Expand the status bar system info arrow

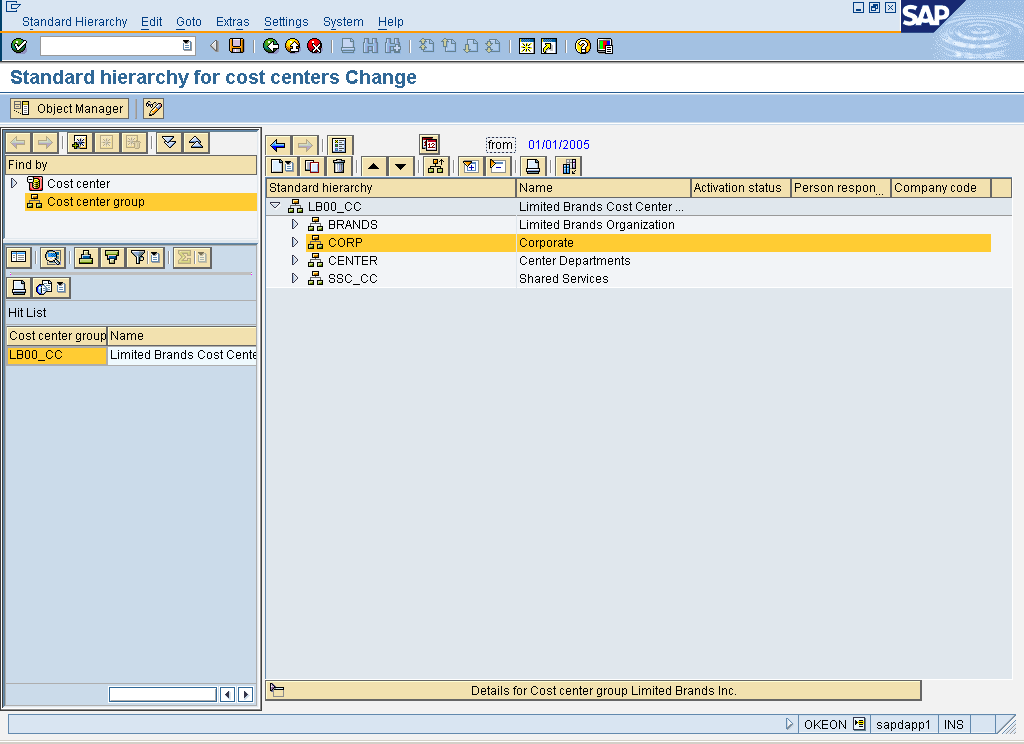789,724
